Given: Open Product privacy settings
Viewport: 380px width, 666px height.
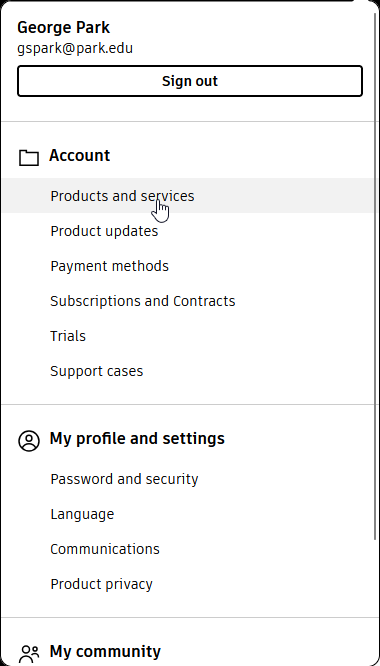Looking at the screenshot, I should click(x=101, y=584).
